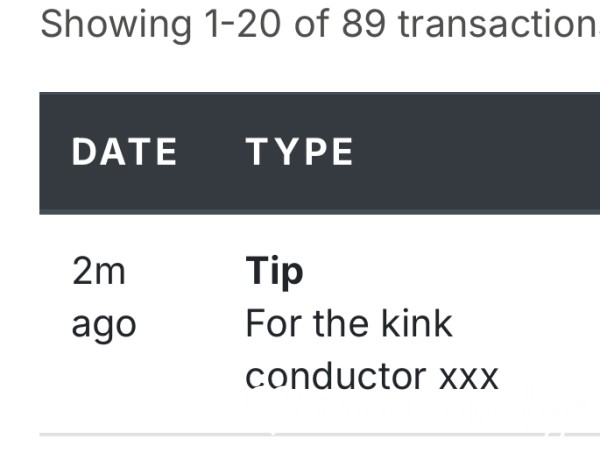This screenshot has height=460, width=600.
Task: Select the '2m ago' date cell
Action: [x=104, y=297]
